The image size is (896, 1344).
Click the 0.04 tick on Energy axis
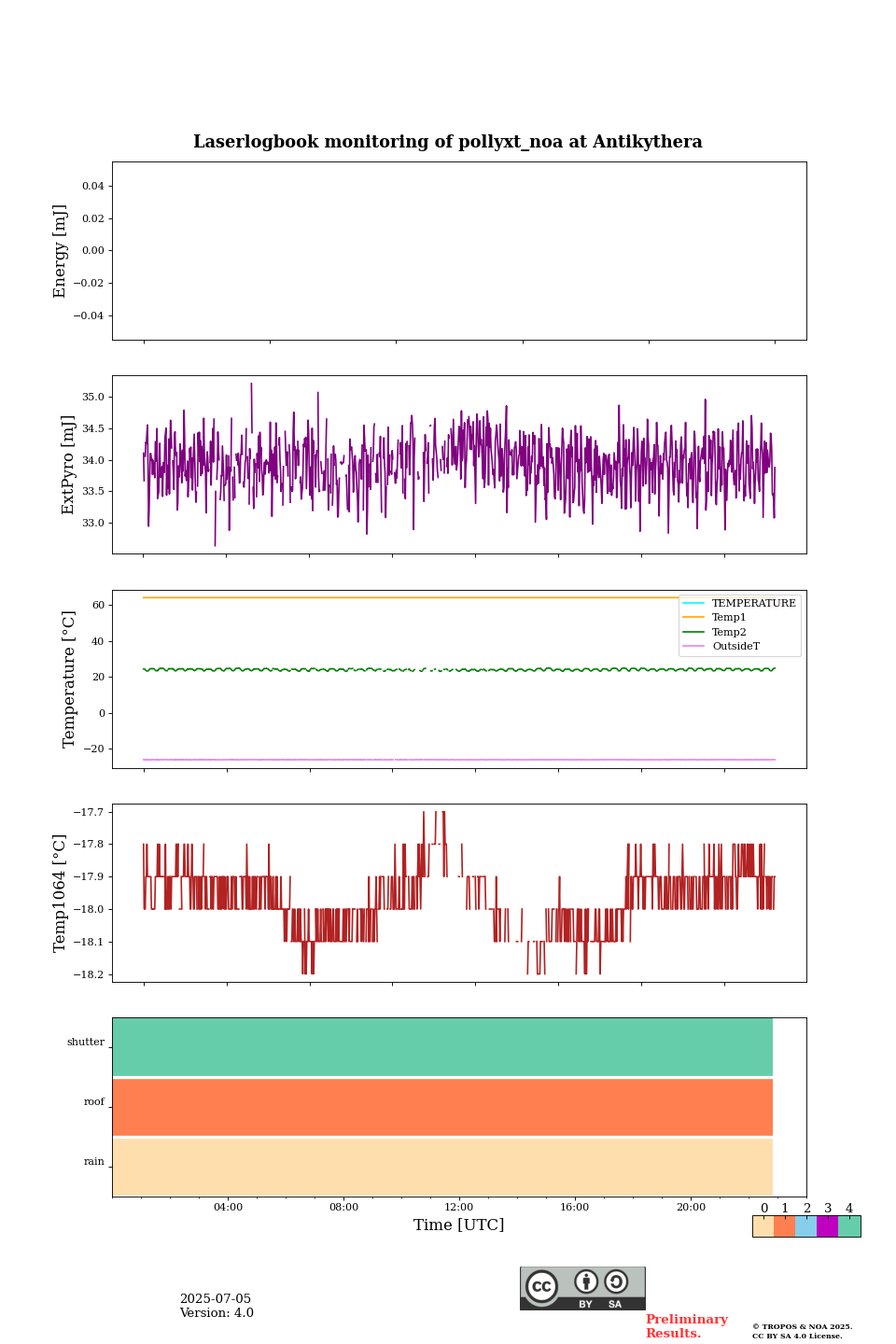93,186
